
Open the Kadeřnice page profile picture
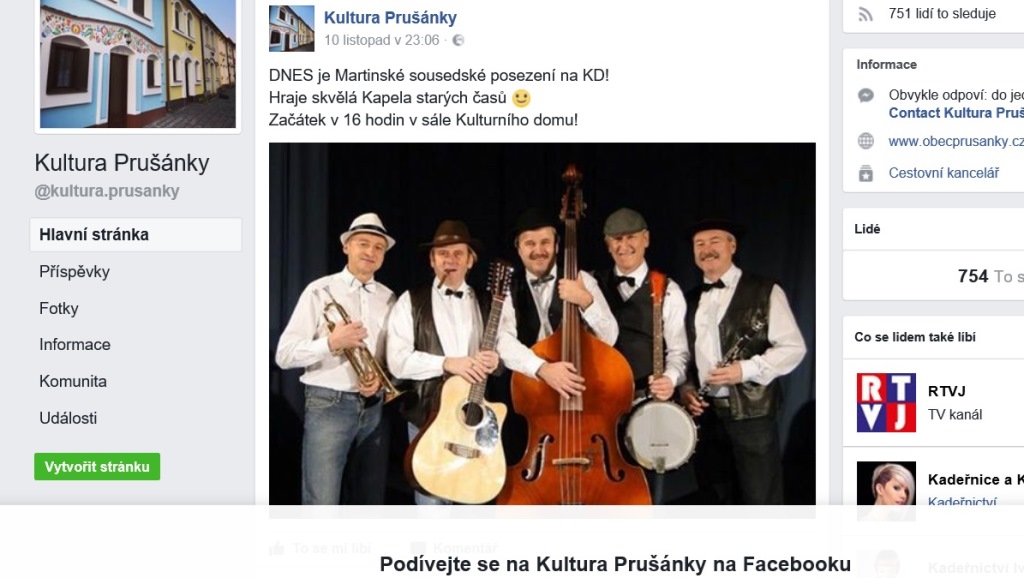click(886, 490)
